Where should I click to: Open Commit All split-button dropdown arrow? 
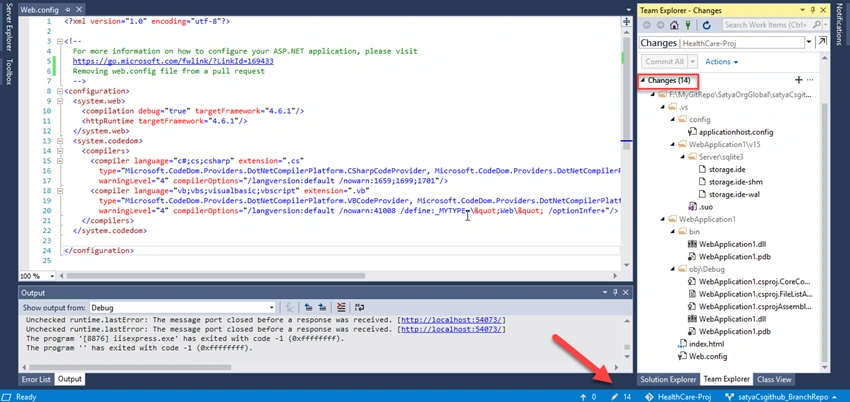pos(692,62)
